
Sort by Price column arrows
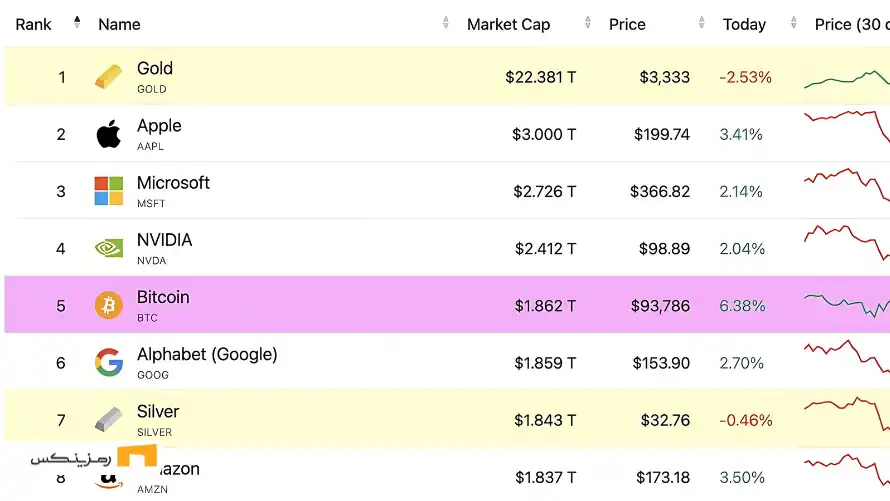click(702, 23)
